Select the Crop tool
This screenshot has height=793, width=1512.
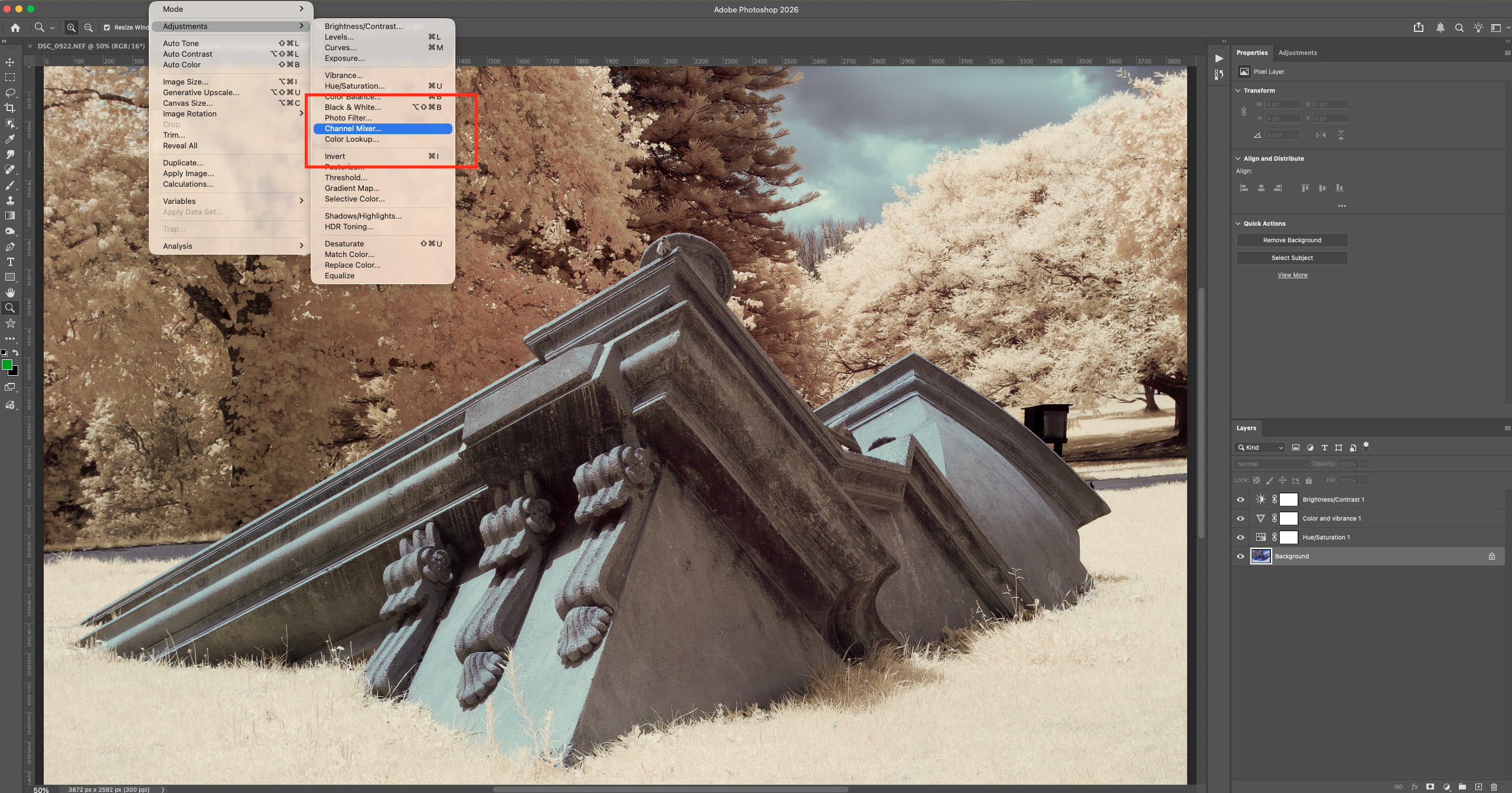[x=10, y=108]
